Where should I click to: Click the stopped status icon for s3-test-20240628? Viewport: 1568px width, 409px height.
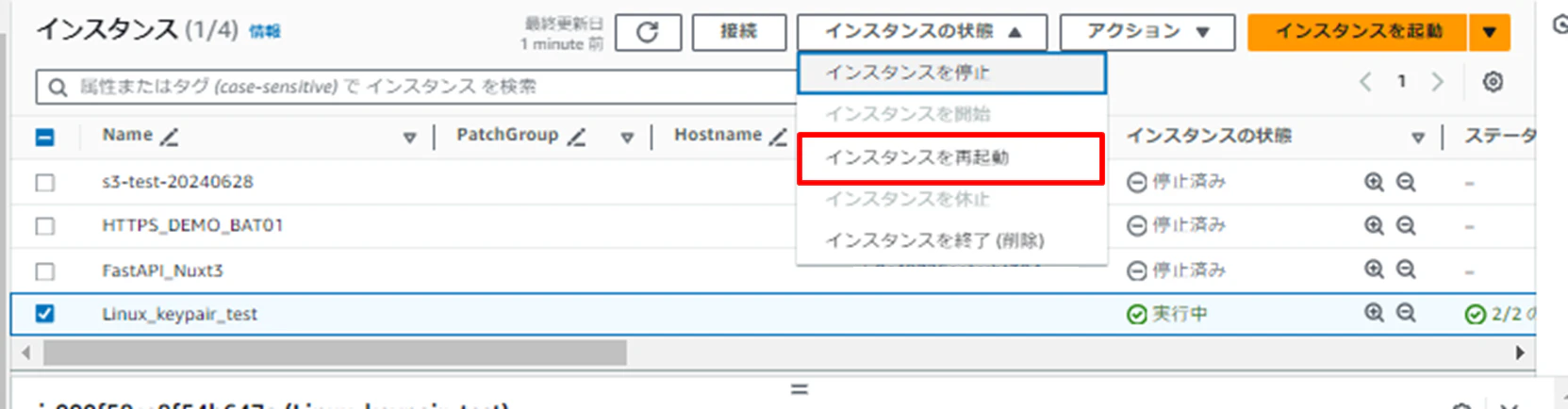coord(1137,183)
